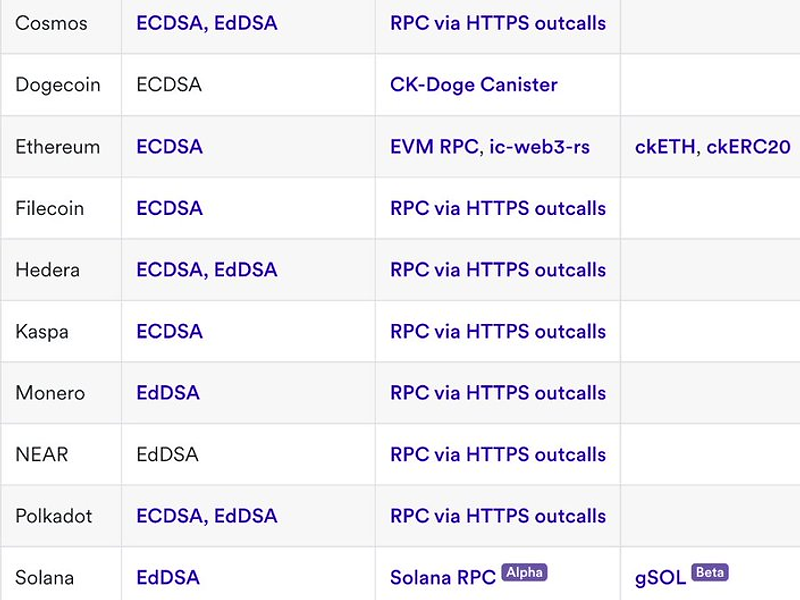The image size is (800, 600).
Task: Open the ckETH link
Action: (x=664, y=147)
